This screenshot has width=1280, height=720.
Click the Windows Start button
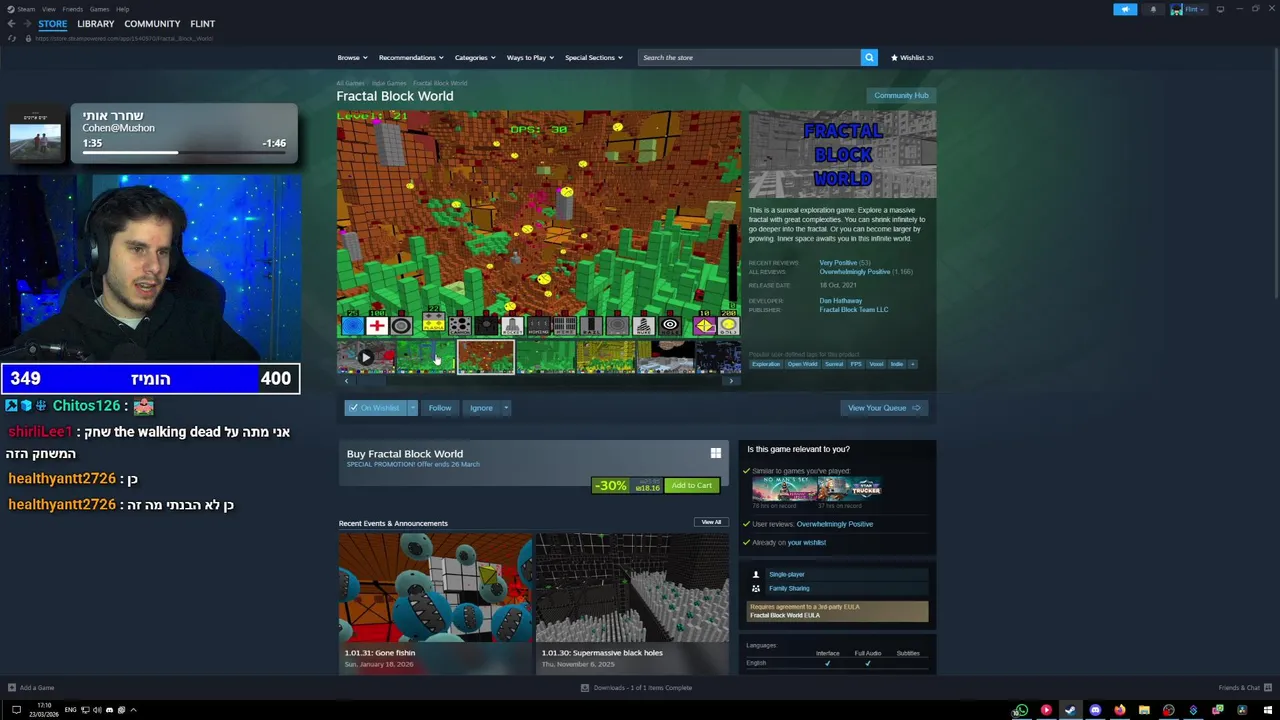tap(1267, 710)
